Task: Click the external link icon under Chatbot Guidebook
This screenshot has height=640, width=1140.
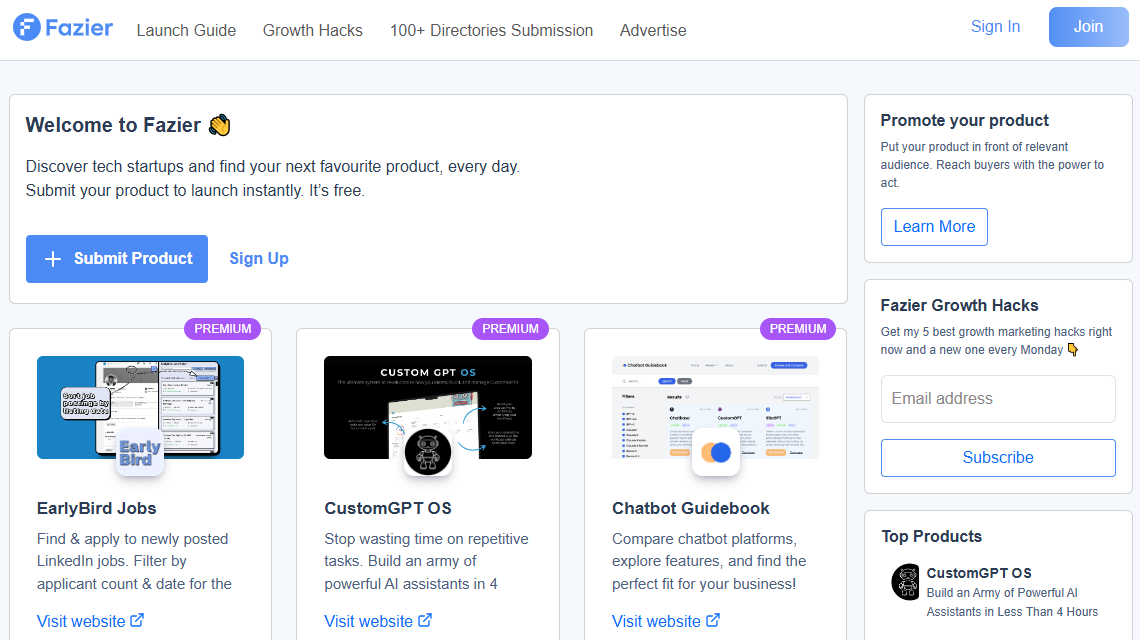Action: (713, 620)
